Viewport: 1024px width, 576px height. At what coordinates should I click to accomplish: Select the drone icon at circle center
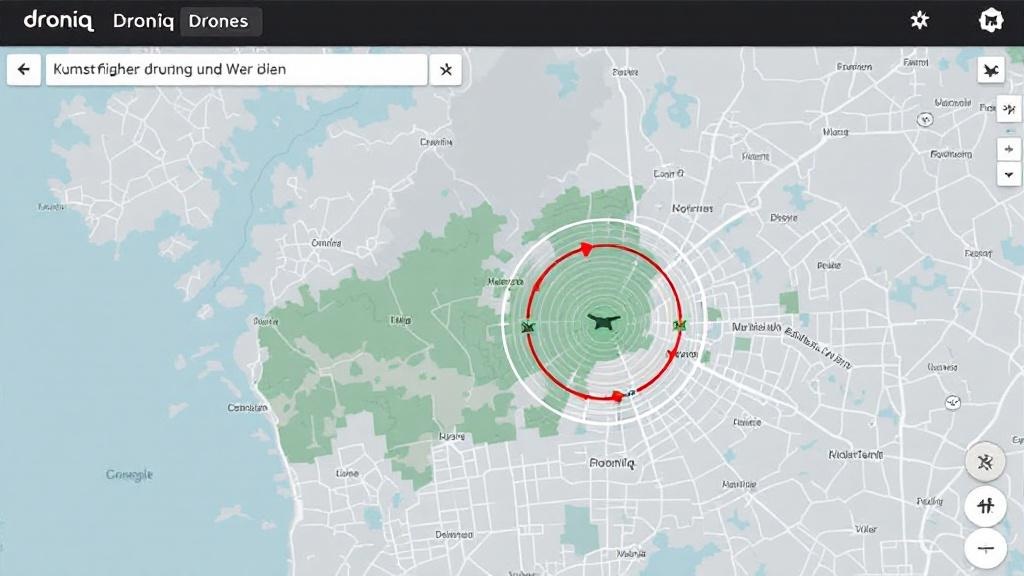click(x=604, y=321)
